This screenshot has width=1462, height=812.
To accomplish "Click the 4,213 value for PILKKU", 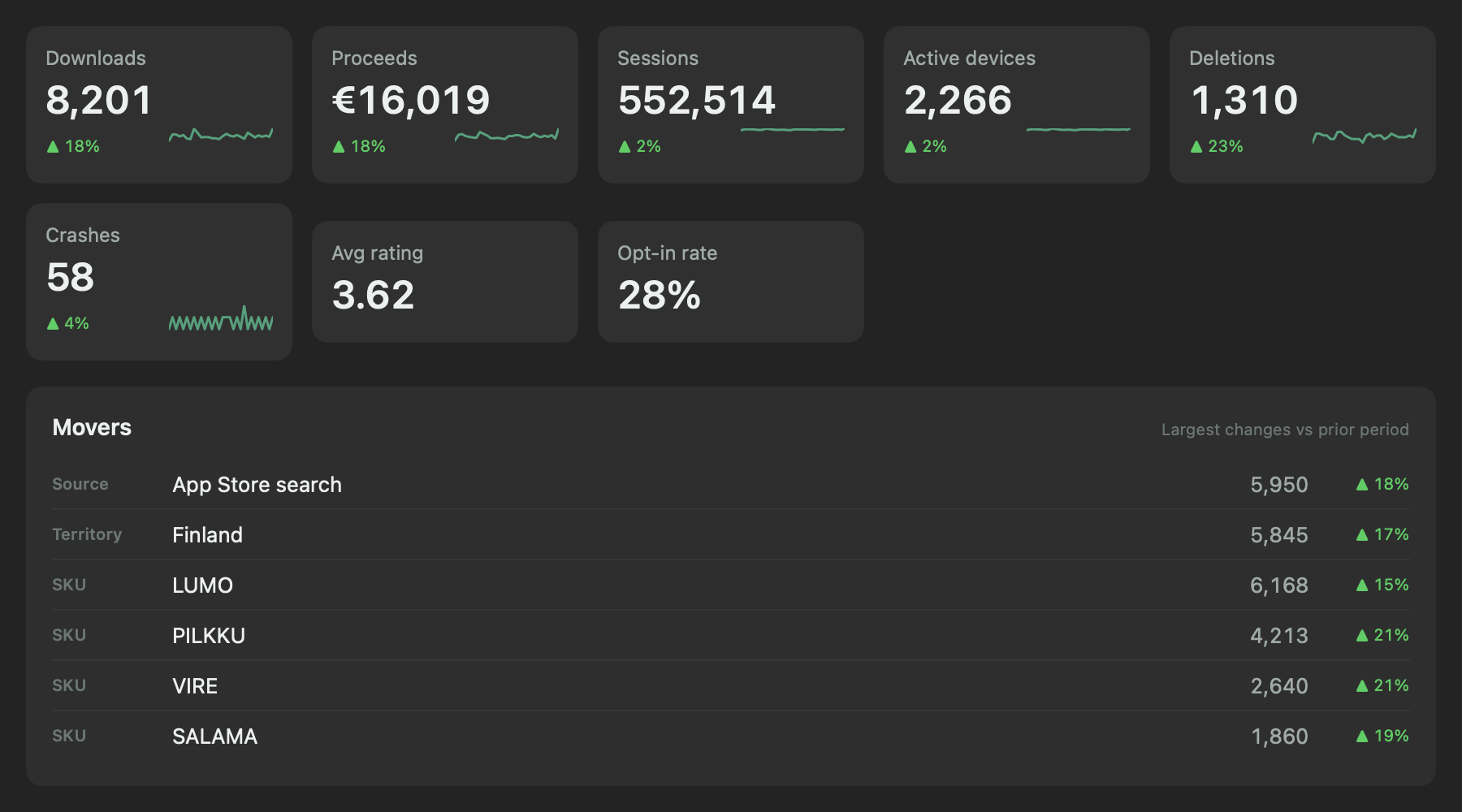I will coord(1278,636).
